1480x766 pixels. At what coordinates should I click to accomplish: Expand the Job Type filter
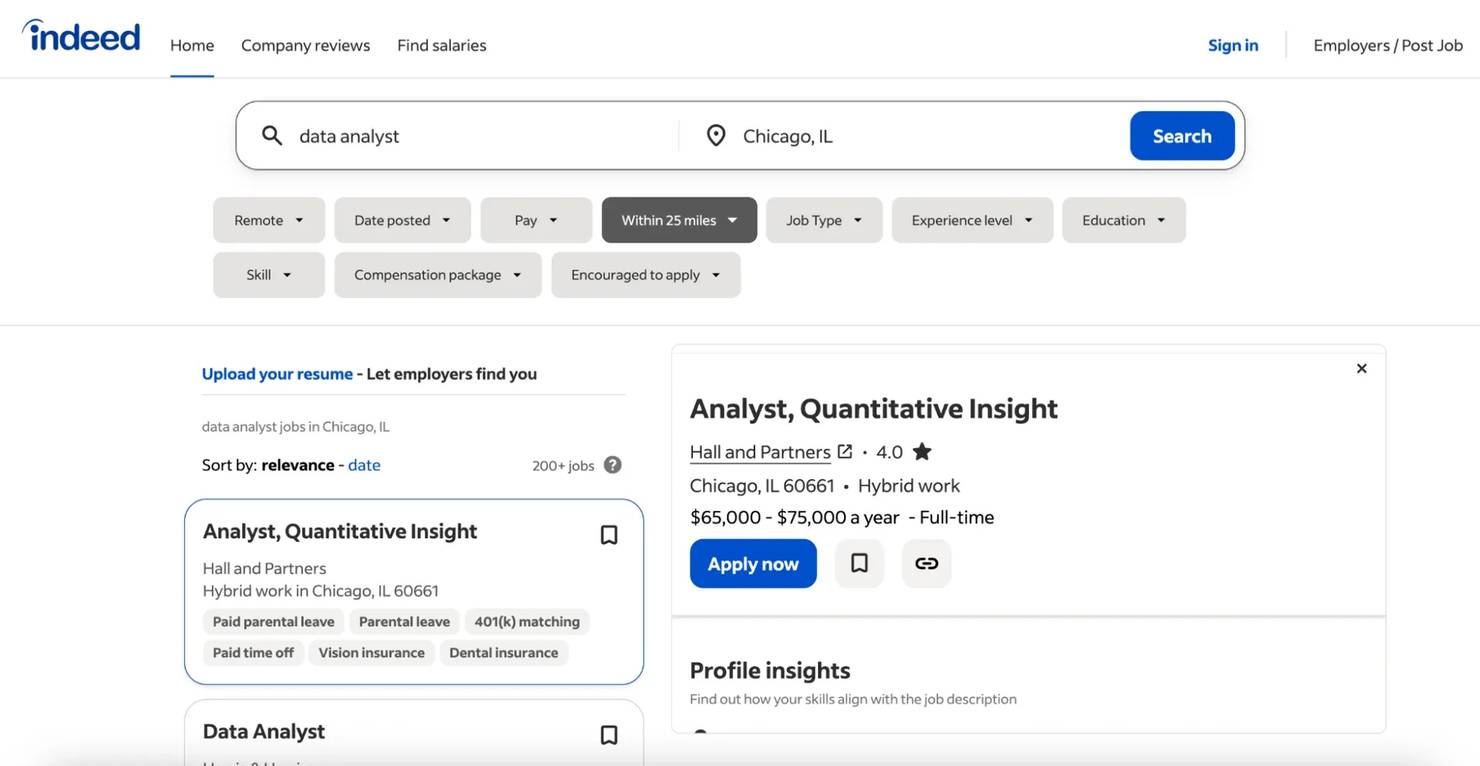[x=824, y=220]
